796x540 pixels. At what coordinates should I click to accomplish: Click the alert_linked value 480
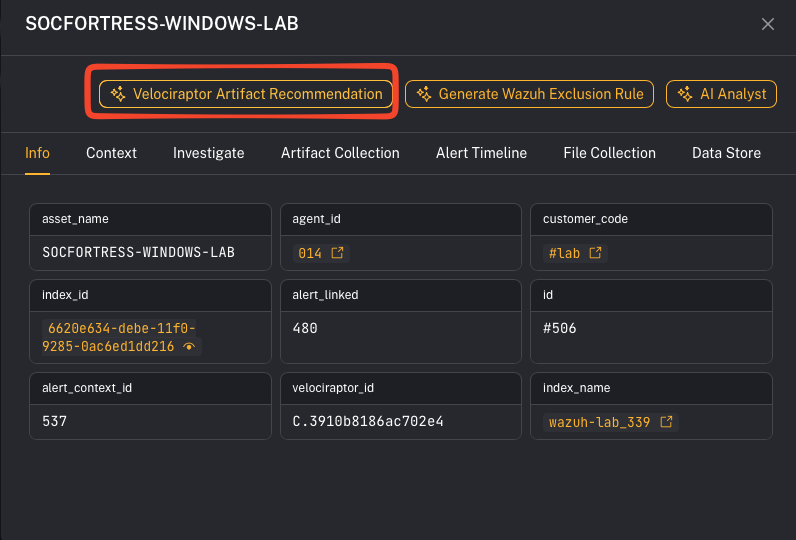click(x=305, y=328)
